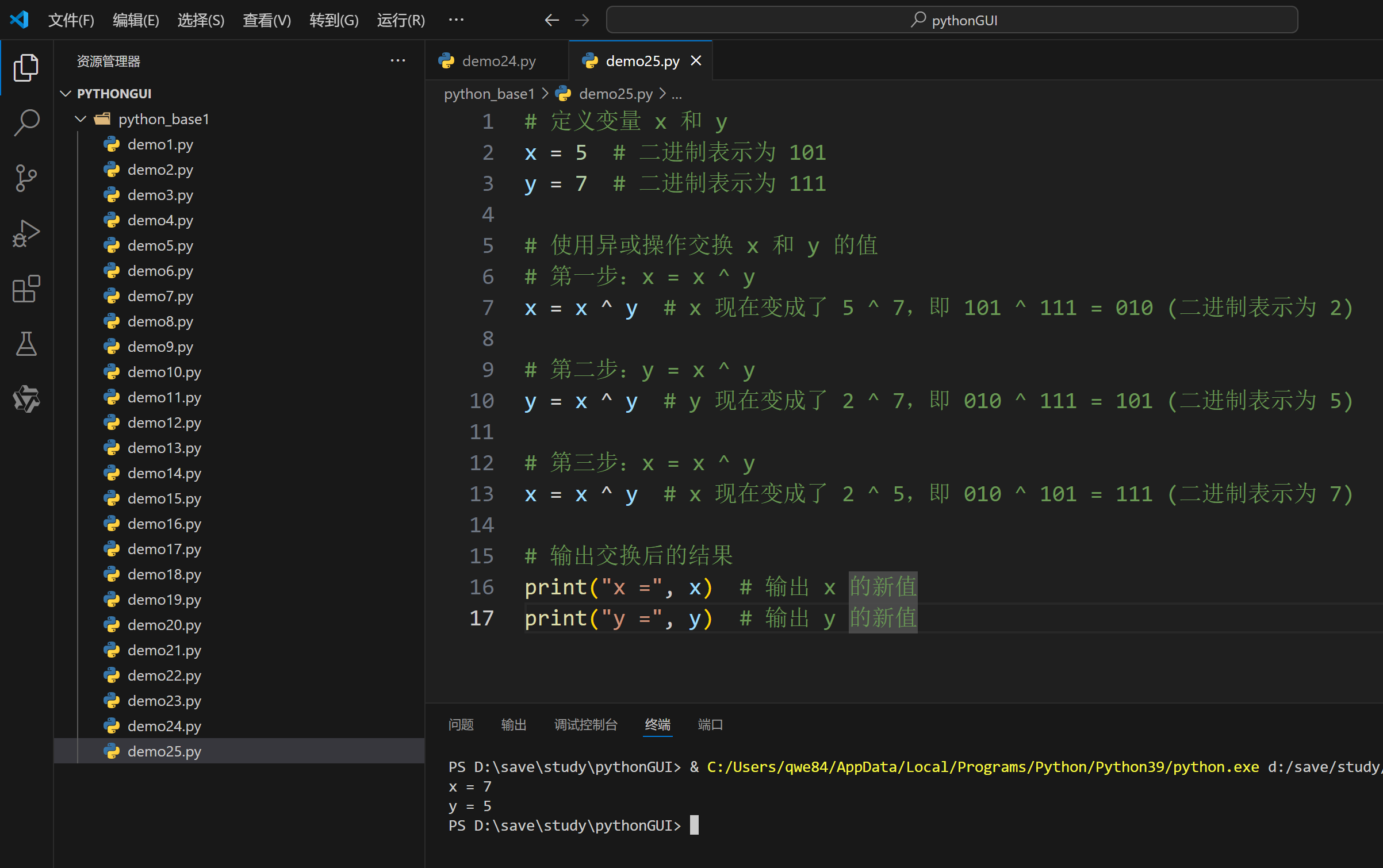Switch to the 问题 panel tab
The image size is (1383, 868).
pyautogui.click(x=461, y=724)
